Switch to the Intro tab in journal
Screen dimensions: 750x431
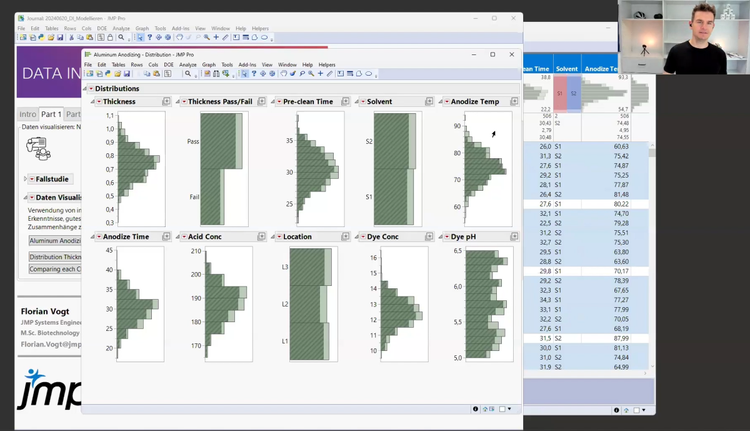point(28,114)
